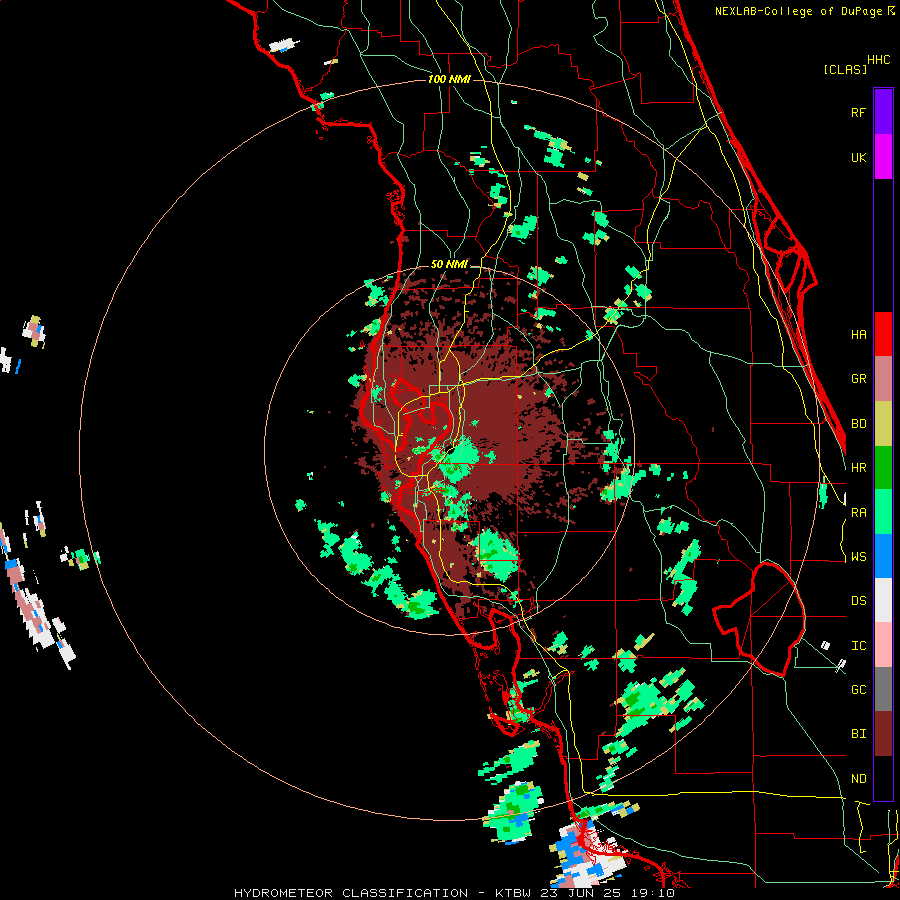This screenshot has height=900, width=900.
Task: Click the GR legend label
Action: (858, 379)
